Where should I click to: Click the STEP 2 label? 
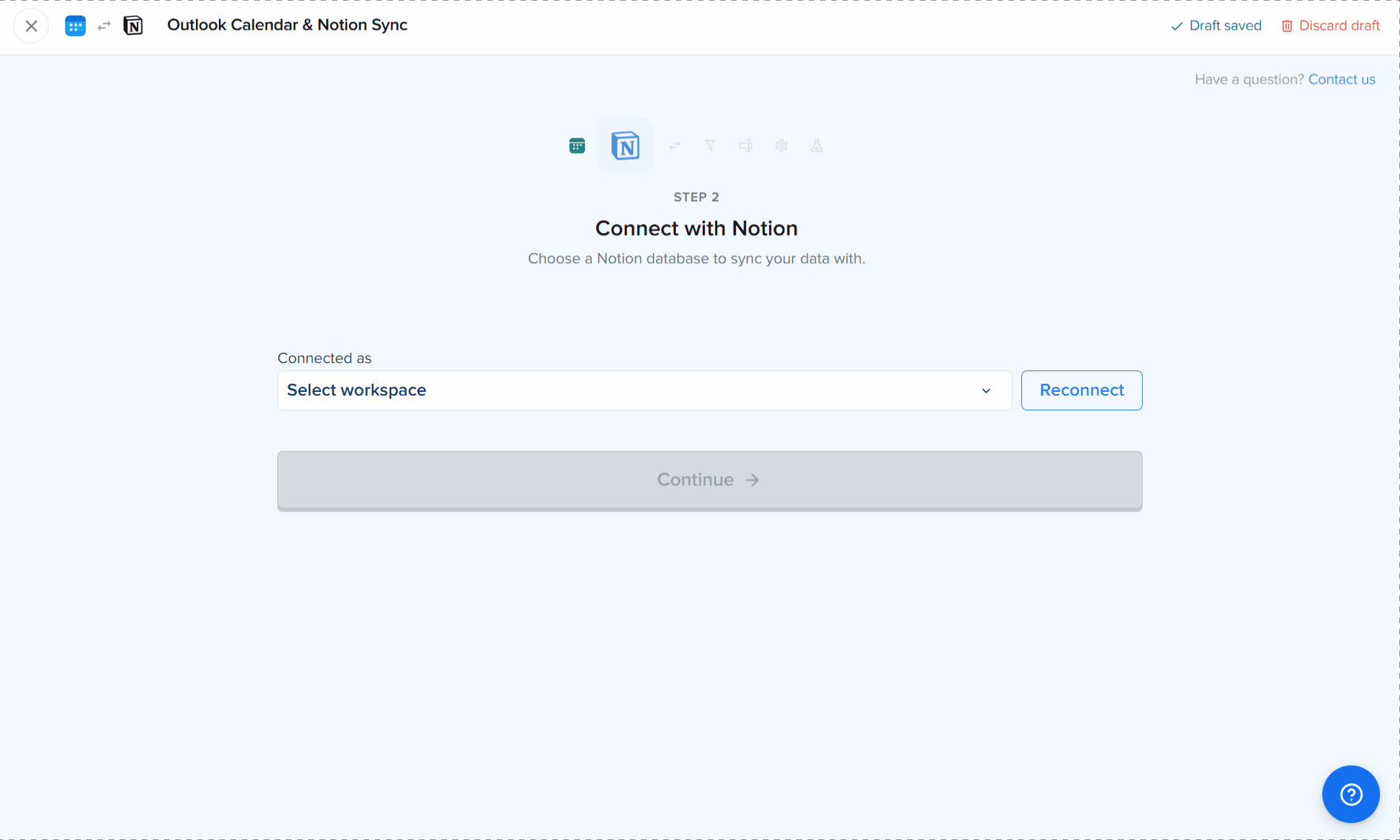[696, 197]
